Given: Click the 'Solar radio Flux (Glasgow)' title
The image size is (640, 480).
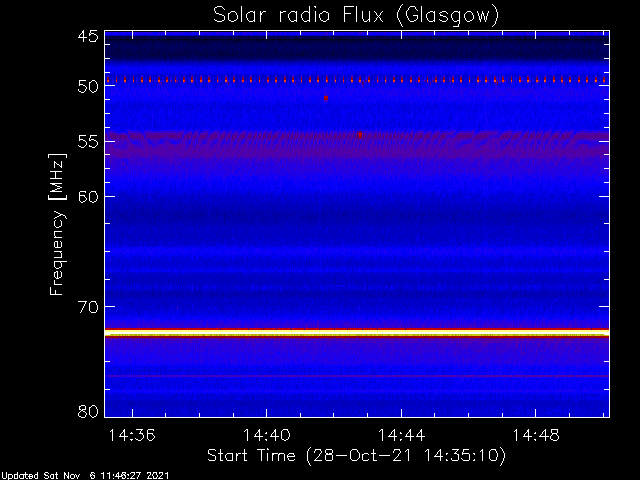Looking at the screenshot, I should point(356,16).
